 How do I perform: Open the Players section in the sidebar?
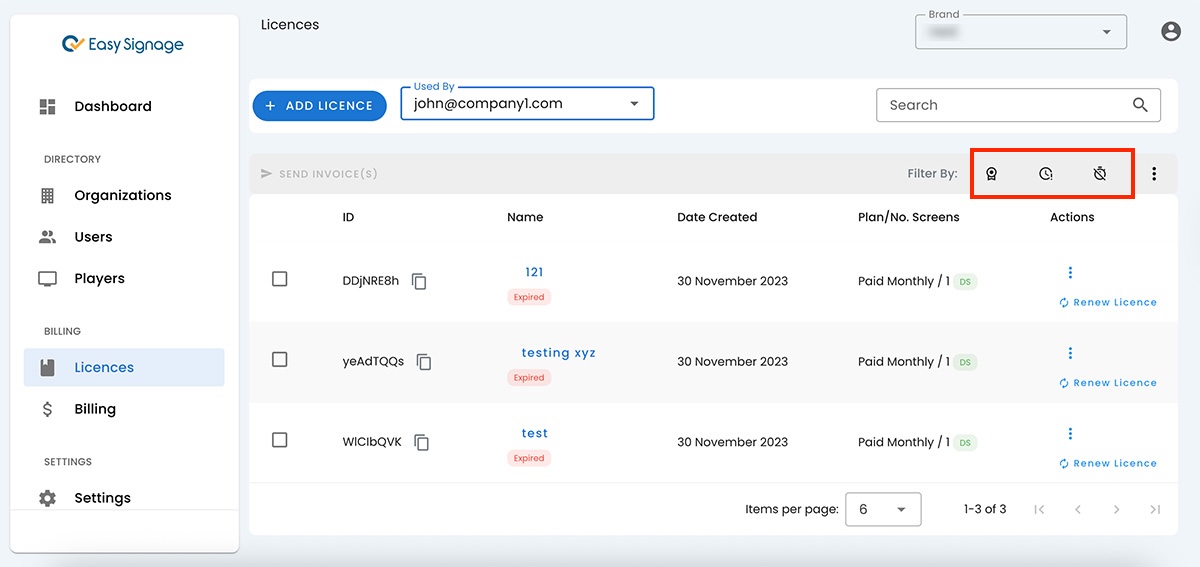point(99,278)
